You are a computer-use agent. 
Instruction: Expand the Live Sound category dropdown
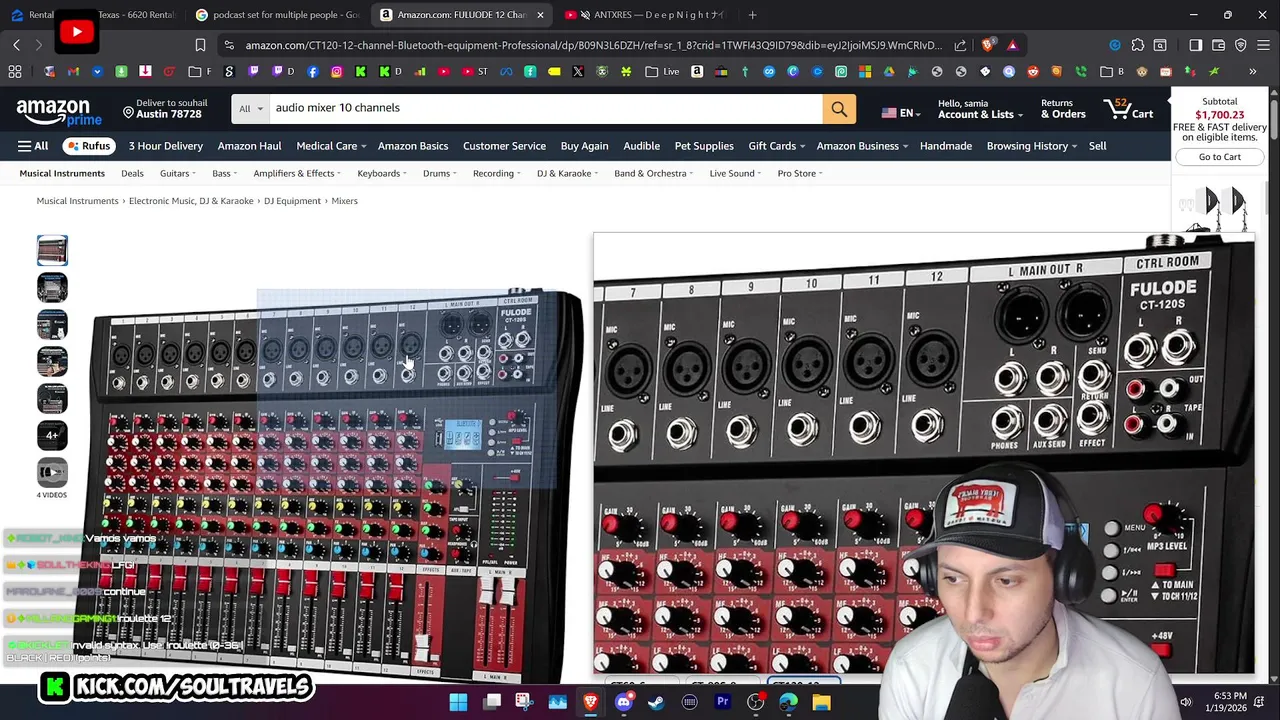[x=736, y=173]
